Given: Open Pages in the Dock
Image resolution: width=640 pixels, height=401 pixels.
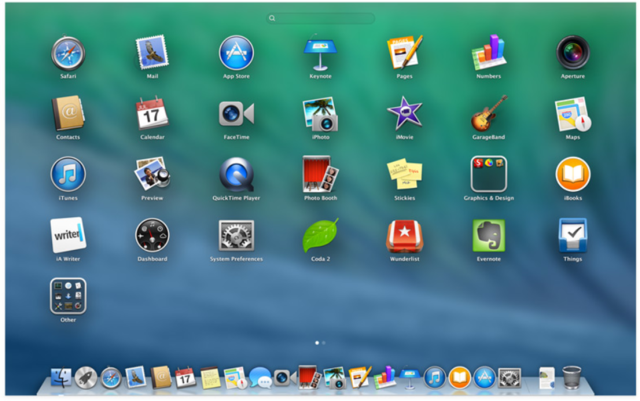Looking at the screenshot, I should click(360, 377).
